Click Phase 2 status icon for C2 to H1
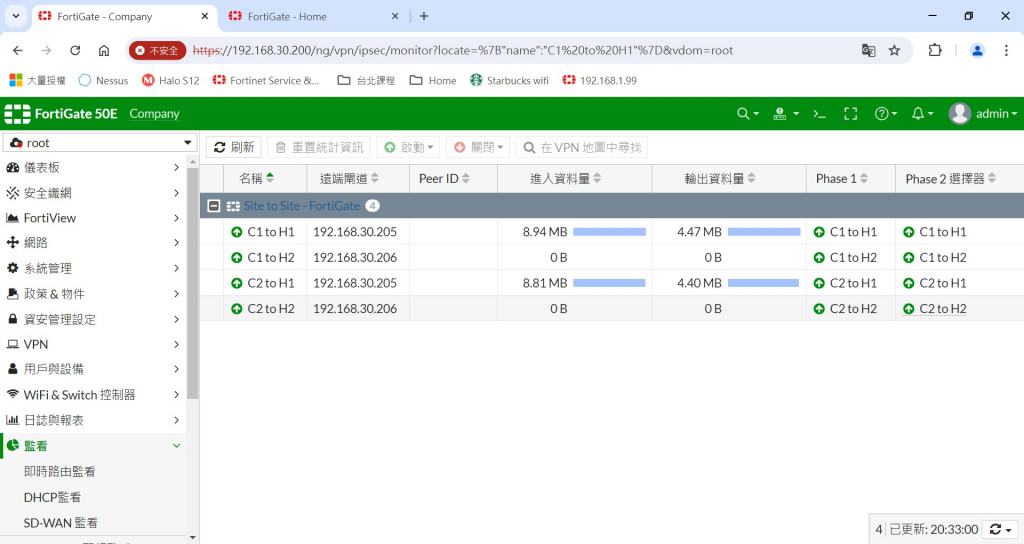 [x=908, y=283]
